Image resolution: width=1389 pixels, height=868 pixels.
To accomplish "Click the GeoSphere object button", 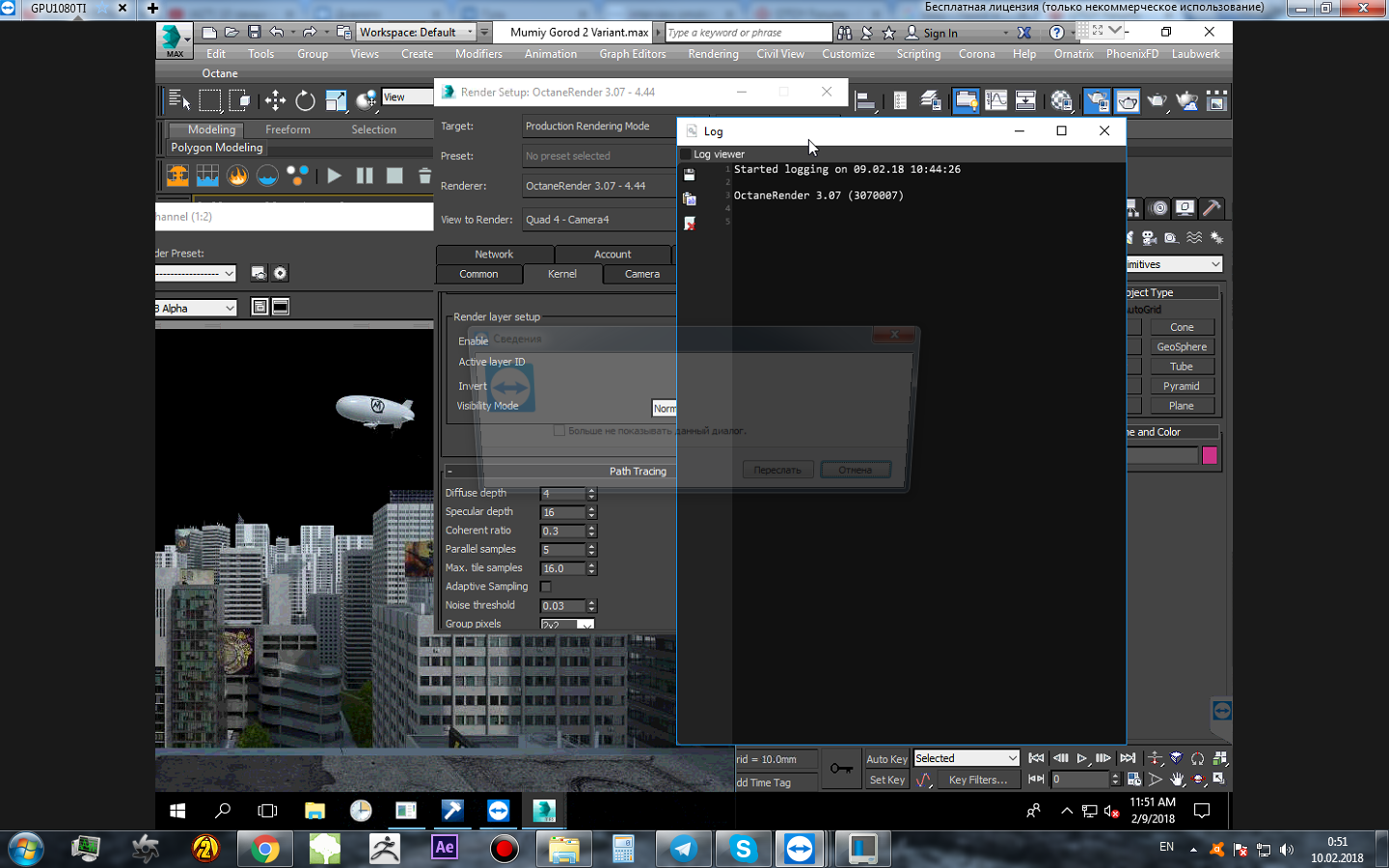I will tap(1182, 347).
